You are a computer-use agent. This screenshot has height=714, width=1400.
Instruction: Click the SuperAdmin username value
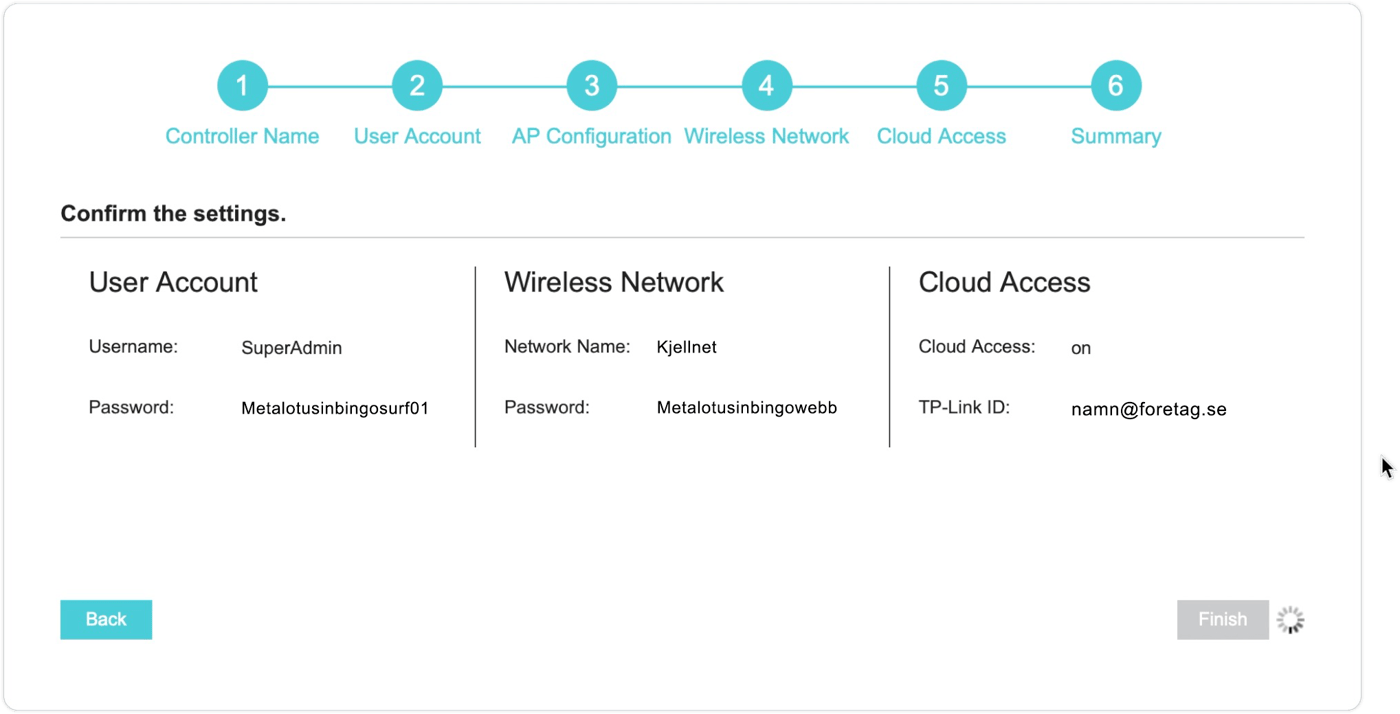[291, 348]
